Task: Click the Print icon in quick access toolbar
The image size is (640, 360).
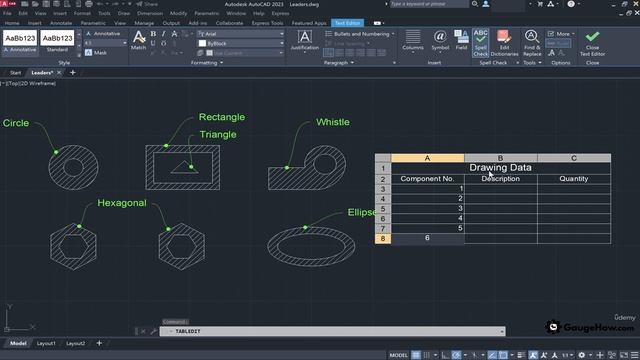Action: point(89,4)
